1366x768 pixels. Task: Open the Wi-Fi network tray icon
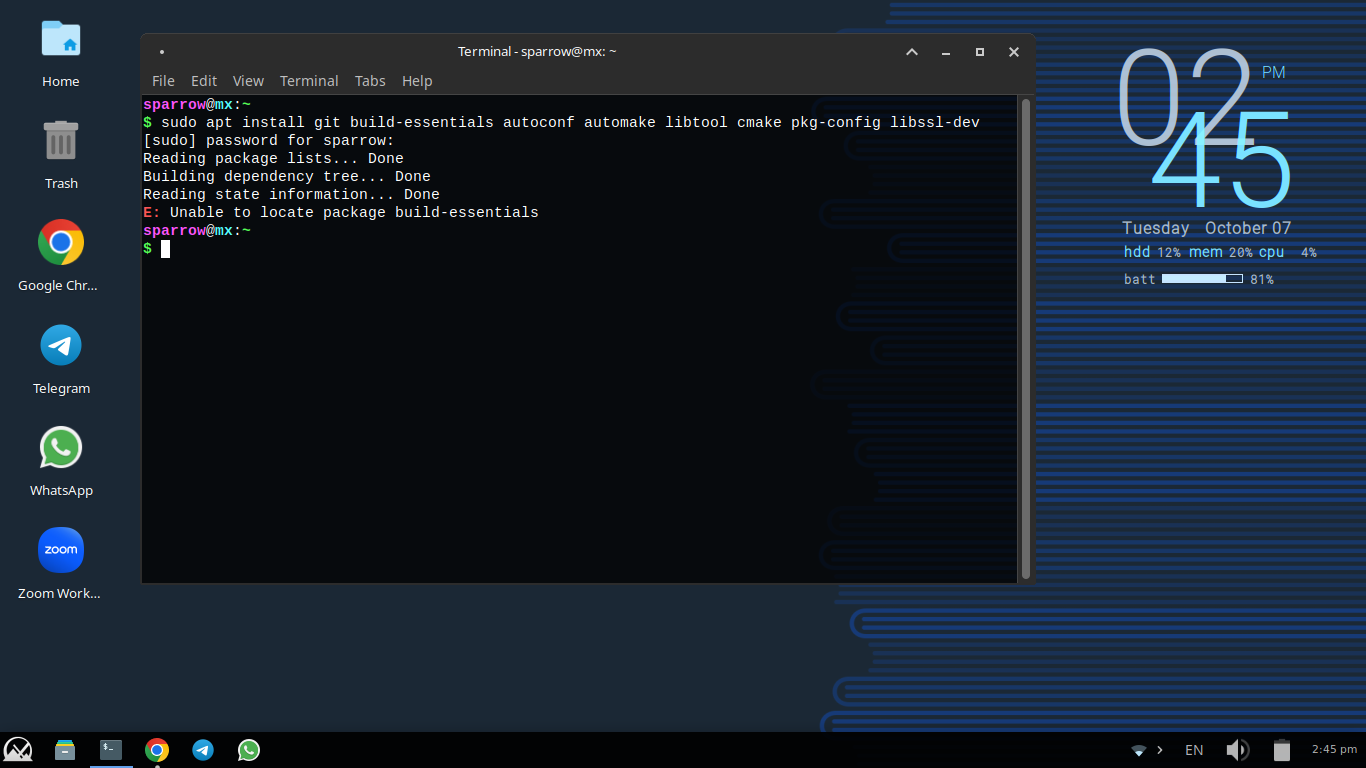1138,750
